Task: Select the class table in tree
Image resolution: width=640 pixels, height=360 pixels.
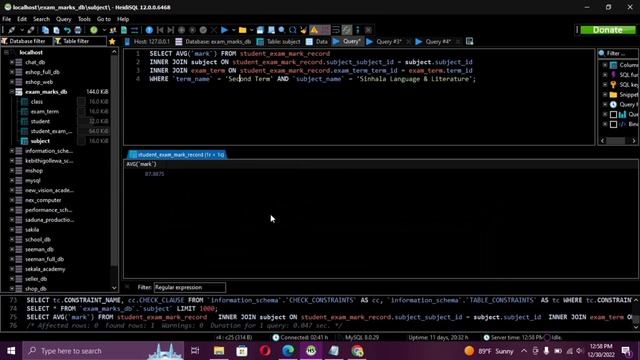Action: coord(37,102)
